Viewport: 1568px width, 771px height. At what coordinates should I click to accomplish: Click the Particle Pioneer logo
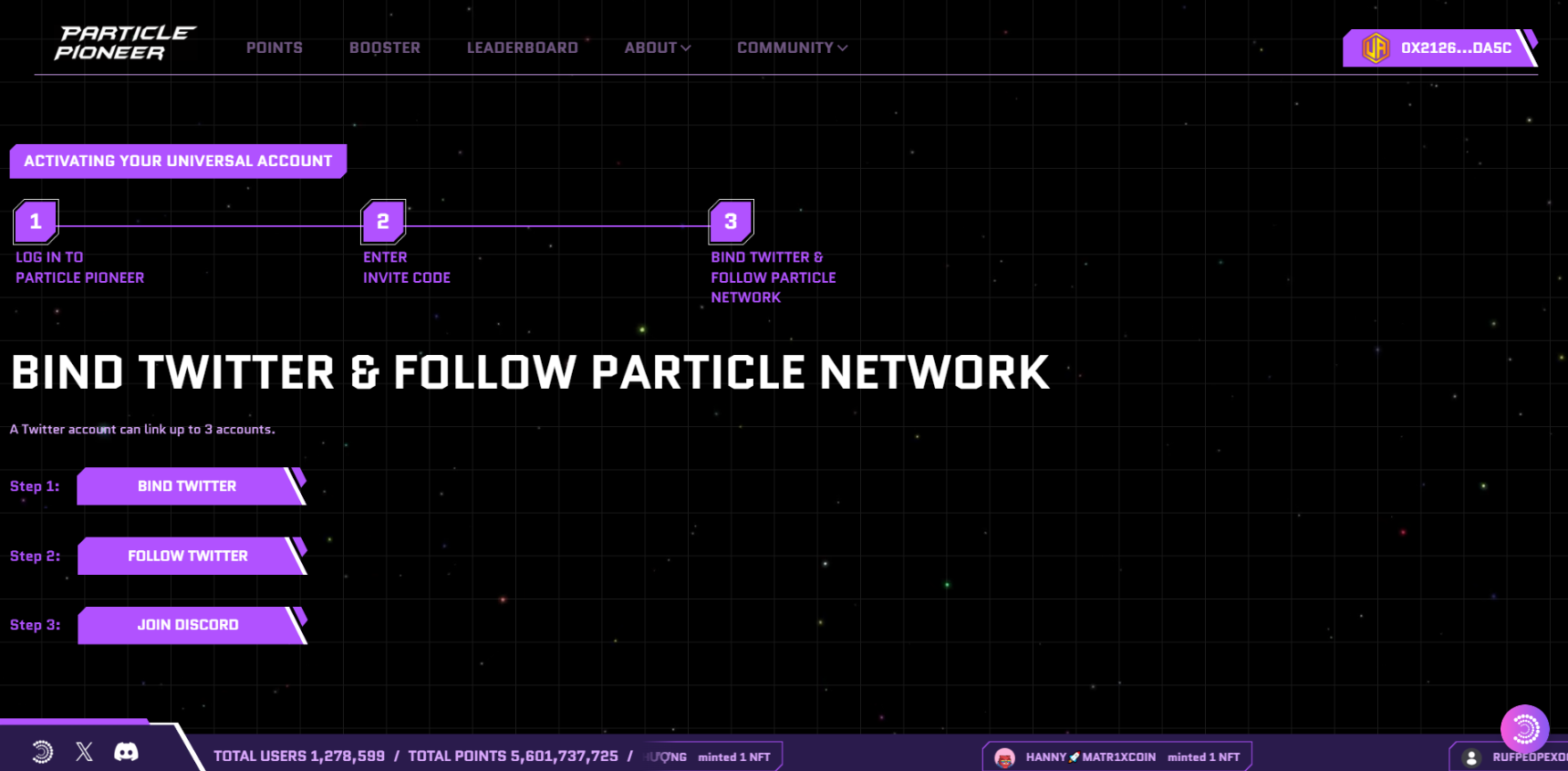[124, 43]
